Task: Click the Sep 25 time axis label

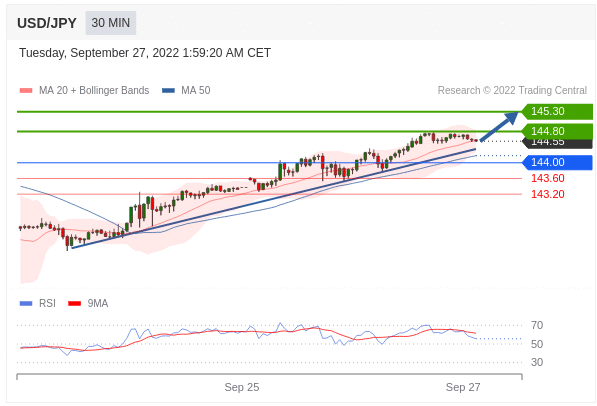Action: coord(242,387)
